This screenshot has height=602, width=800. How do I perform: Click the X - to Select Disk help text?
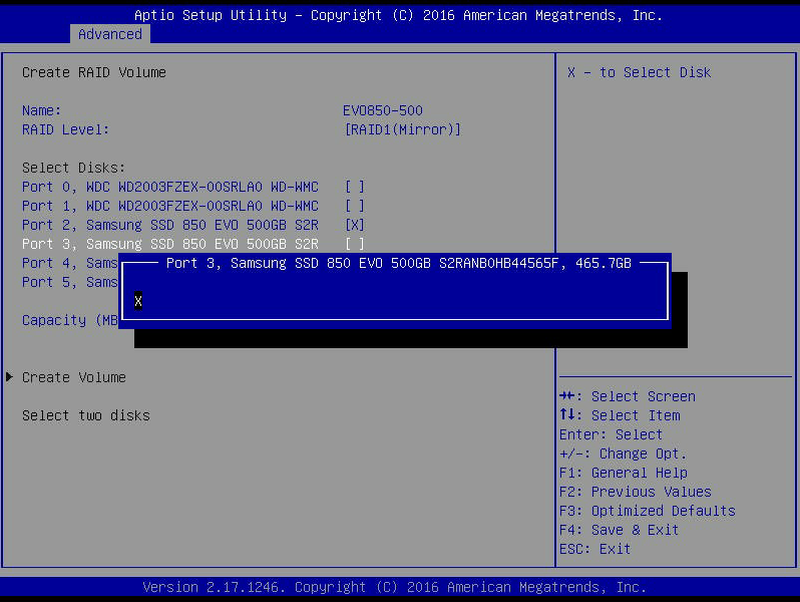coord(639,72)
